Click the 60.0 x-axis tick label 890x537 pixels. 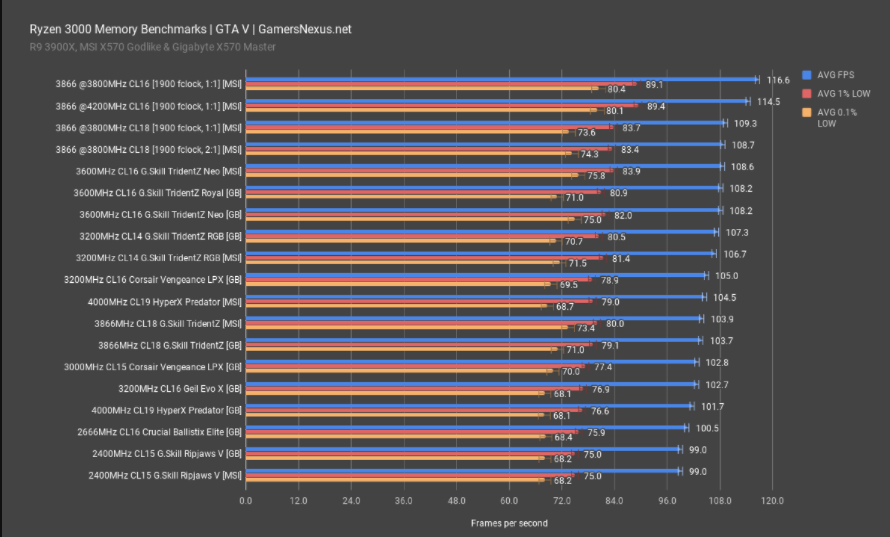(509, 501)
